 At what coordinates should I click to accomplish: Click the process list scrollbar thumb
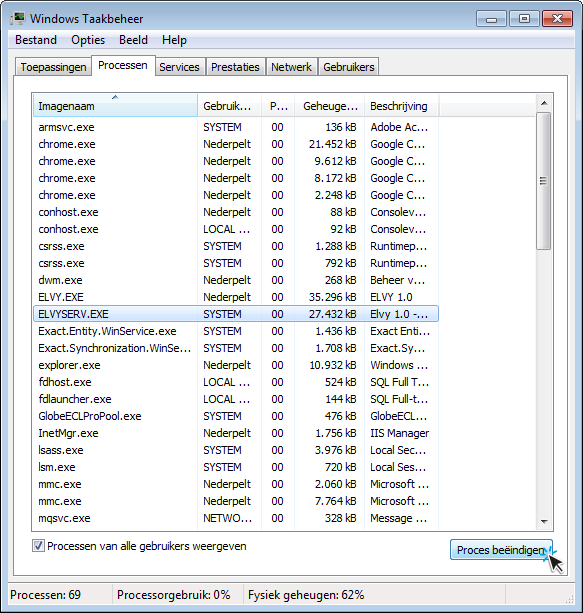544,181
